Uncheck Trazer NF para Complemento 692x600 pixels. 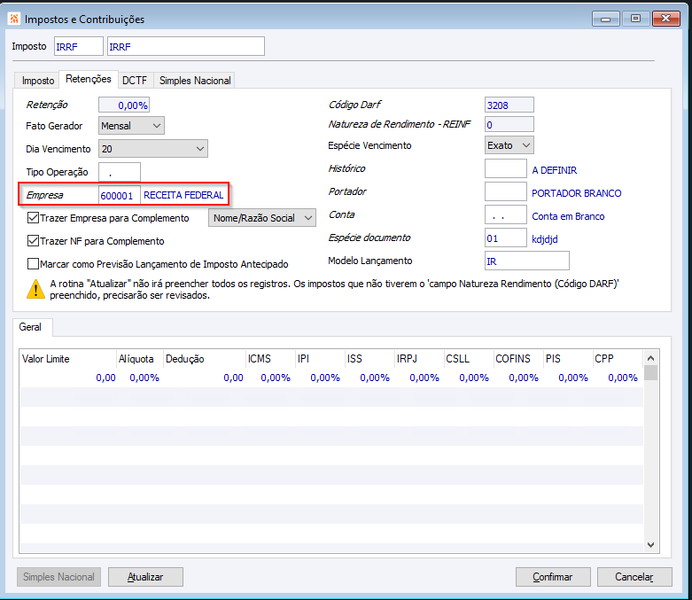pos(33,241)
